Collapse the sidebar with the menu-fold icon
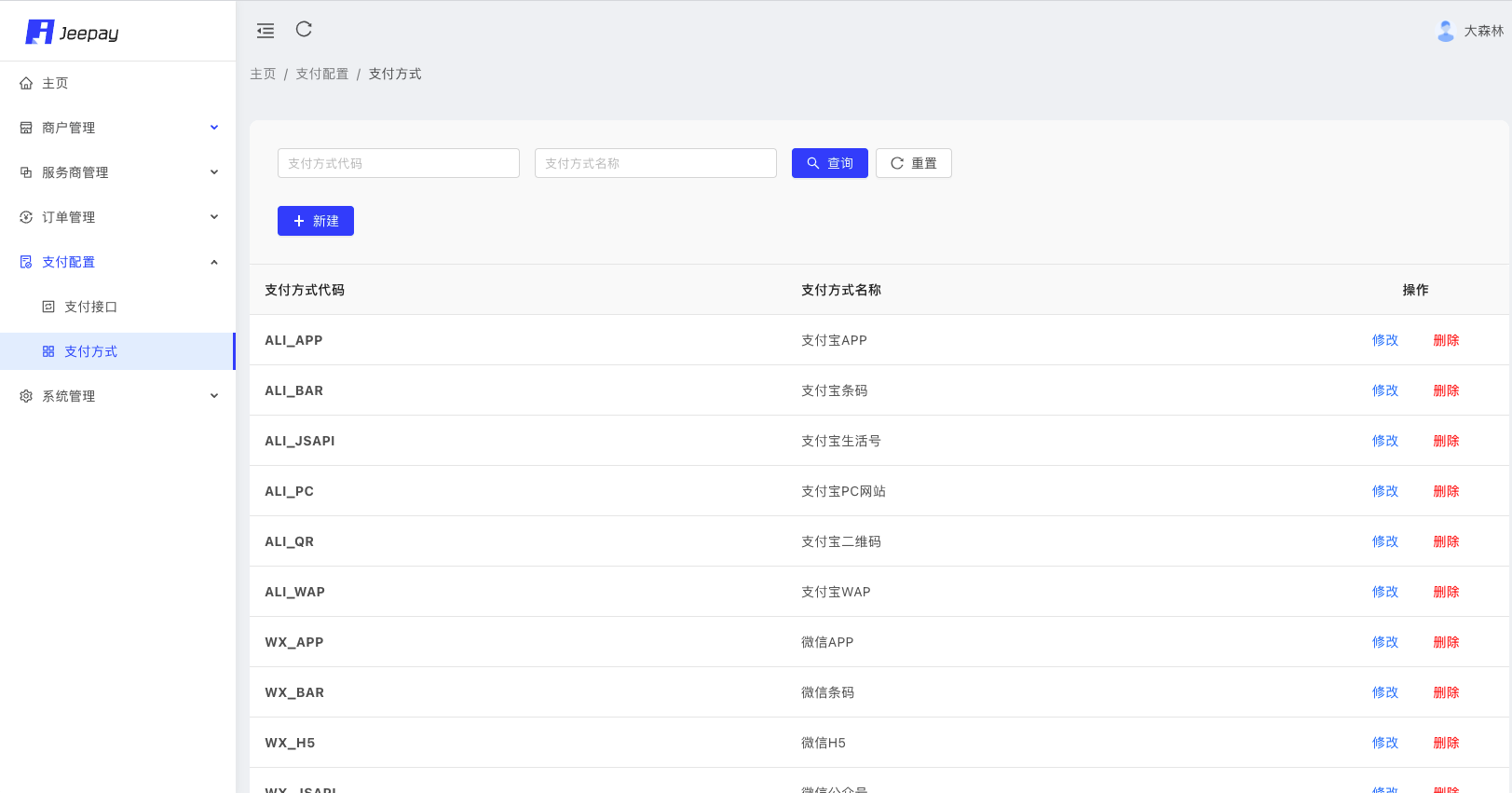This screenshot has width=1512, height=793. (266, 31)
